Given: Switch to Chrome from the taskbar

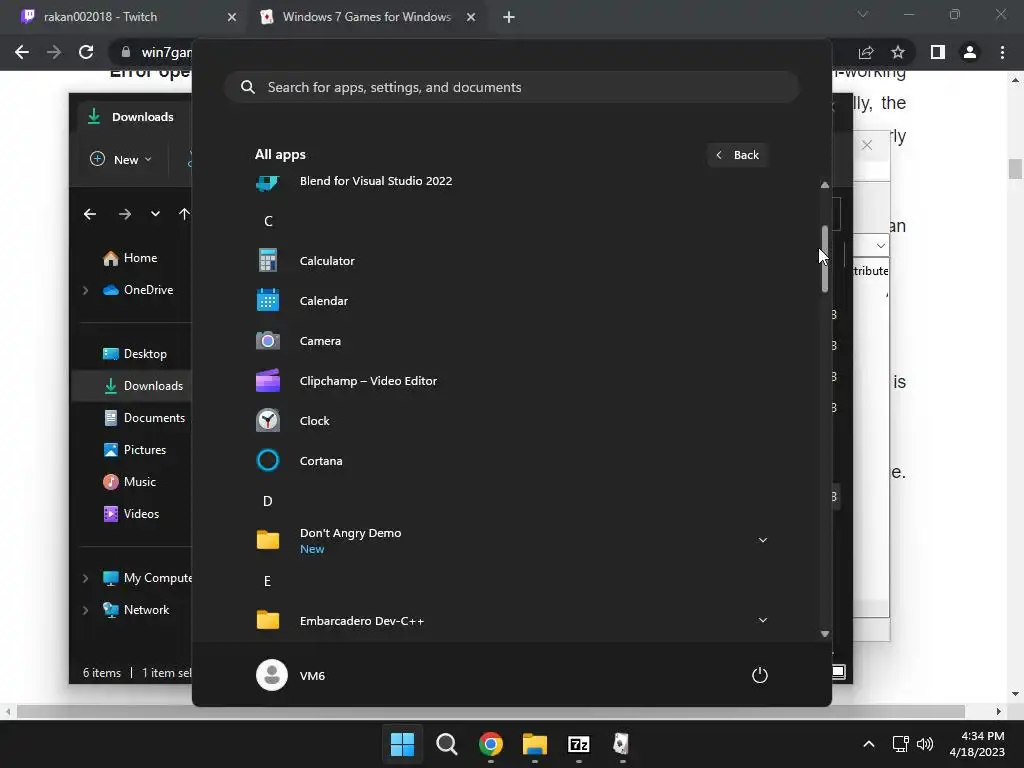Looking at the screenshot, I should pos(490,744).
